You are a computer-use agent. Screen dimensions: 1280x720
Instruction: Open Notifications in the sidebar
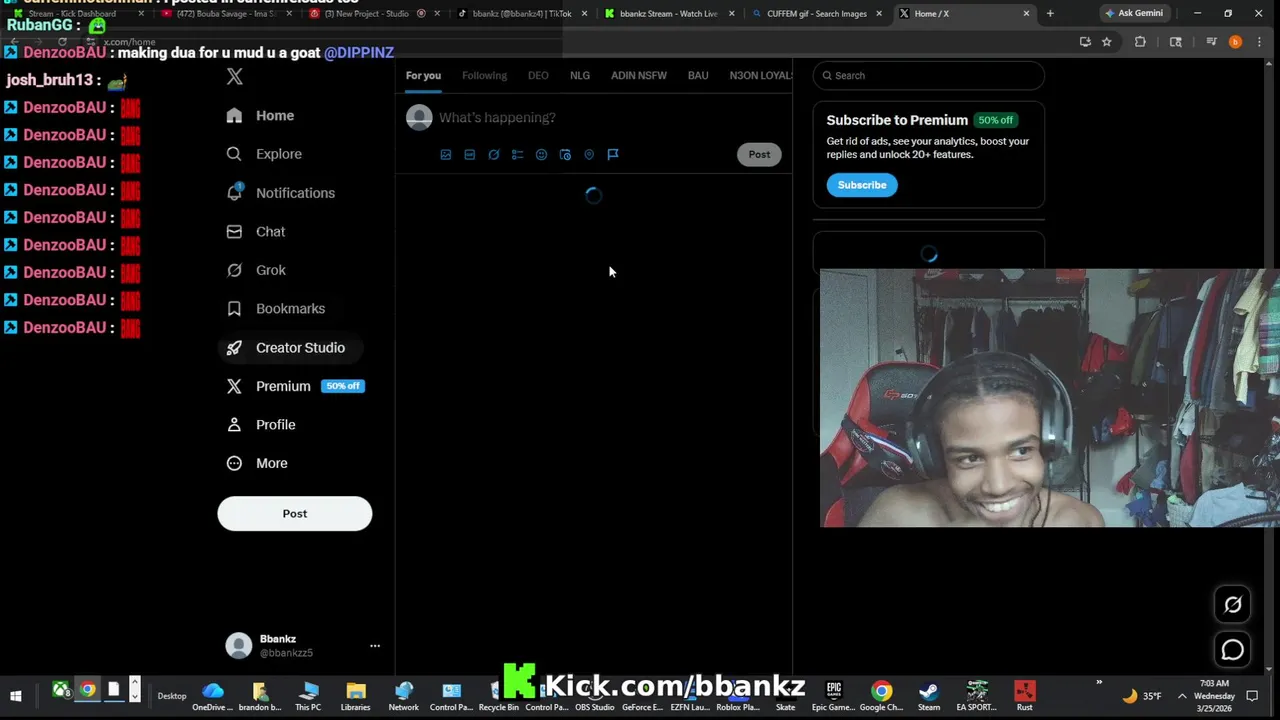281,193
